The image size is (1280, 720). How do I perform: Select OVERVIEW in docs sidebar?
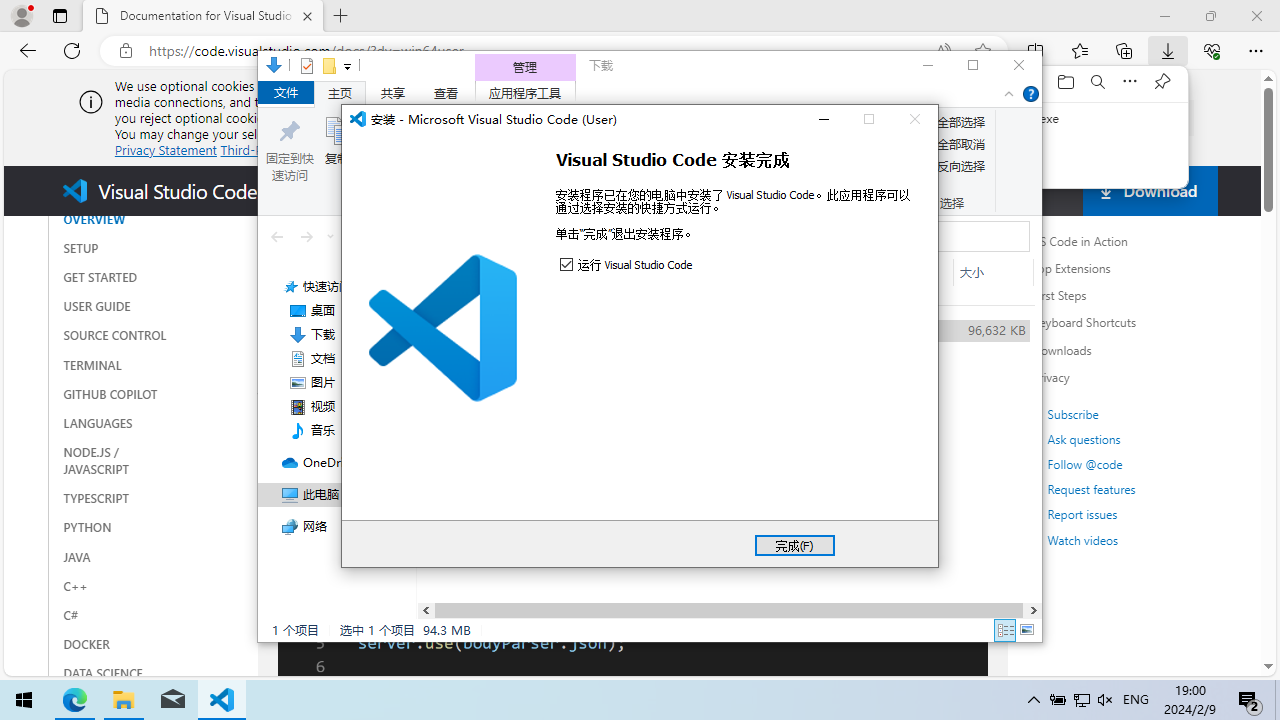point(94,219)
